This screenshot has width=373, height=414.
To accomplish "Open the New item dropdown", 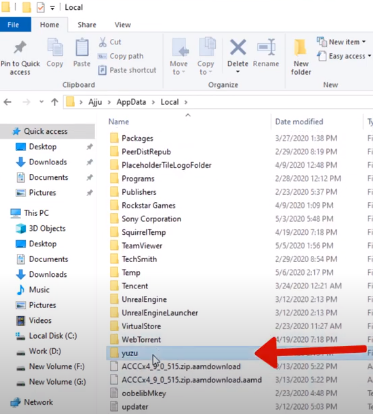I will 341,42.
